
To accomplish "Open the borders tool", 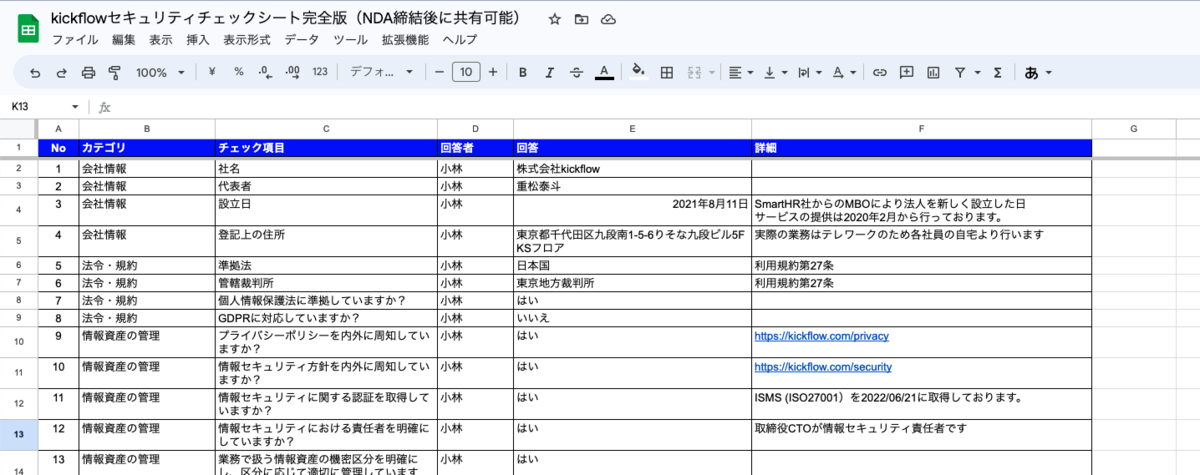I will (667, 72).
